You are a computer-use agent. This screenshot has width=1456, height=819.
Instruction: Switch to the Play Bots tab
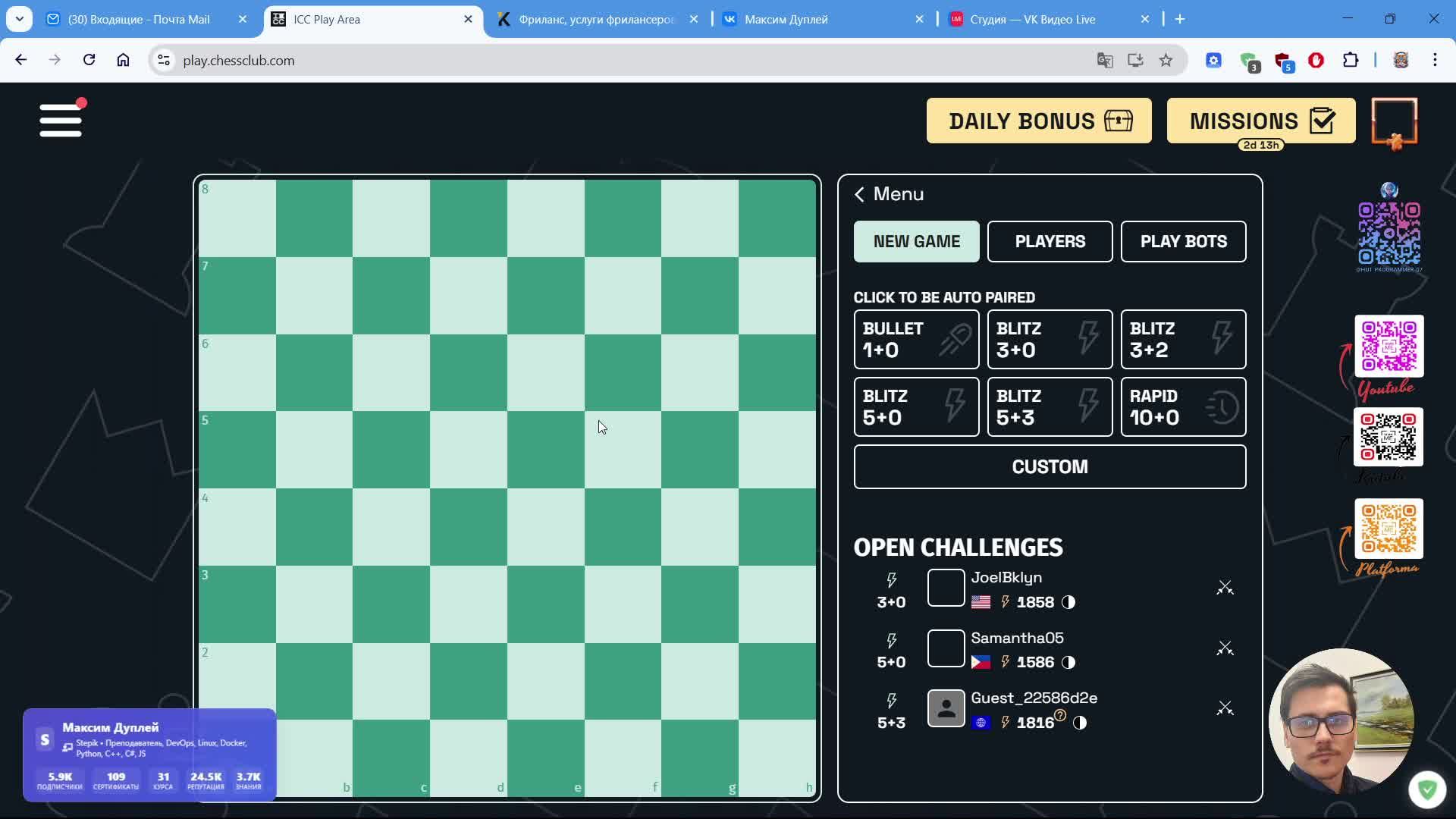tap(1183, 241)
